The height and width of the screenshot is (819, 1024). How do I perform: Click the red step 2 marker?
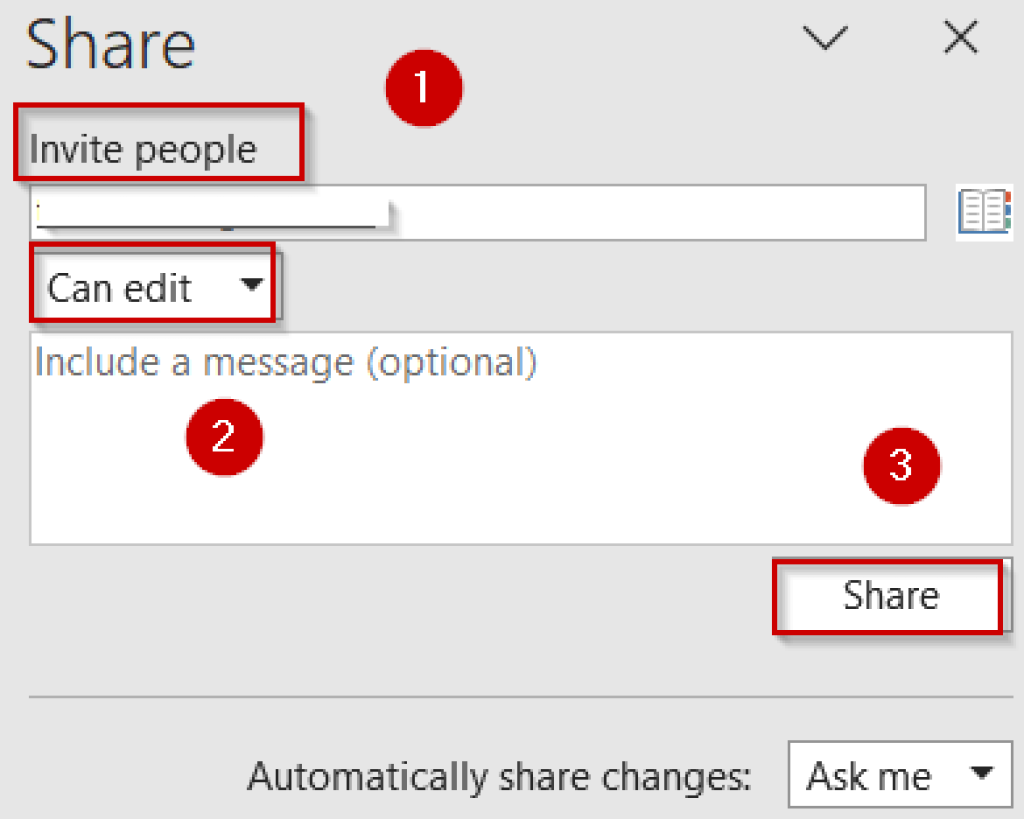point(224,437)
